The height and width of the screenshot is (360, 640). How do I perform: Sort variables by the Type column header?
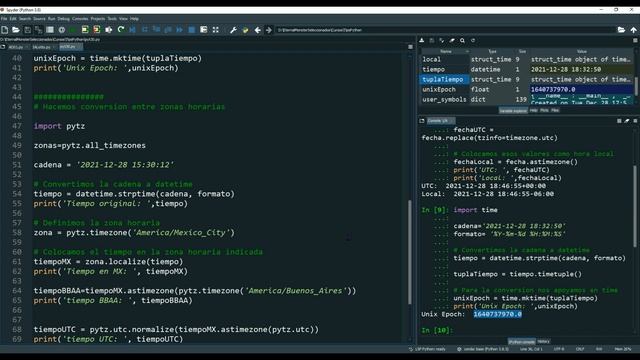click(x=492, y=51)
